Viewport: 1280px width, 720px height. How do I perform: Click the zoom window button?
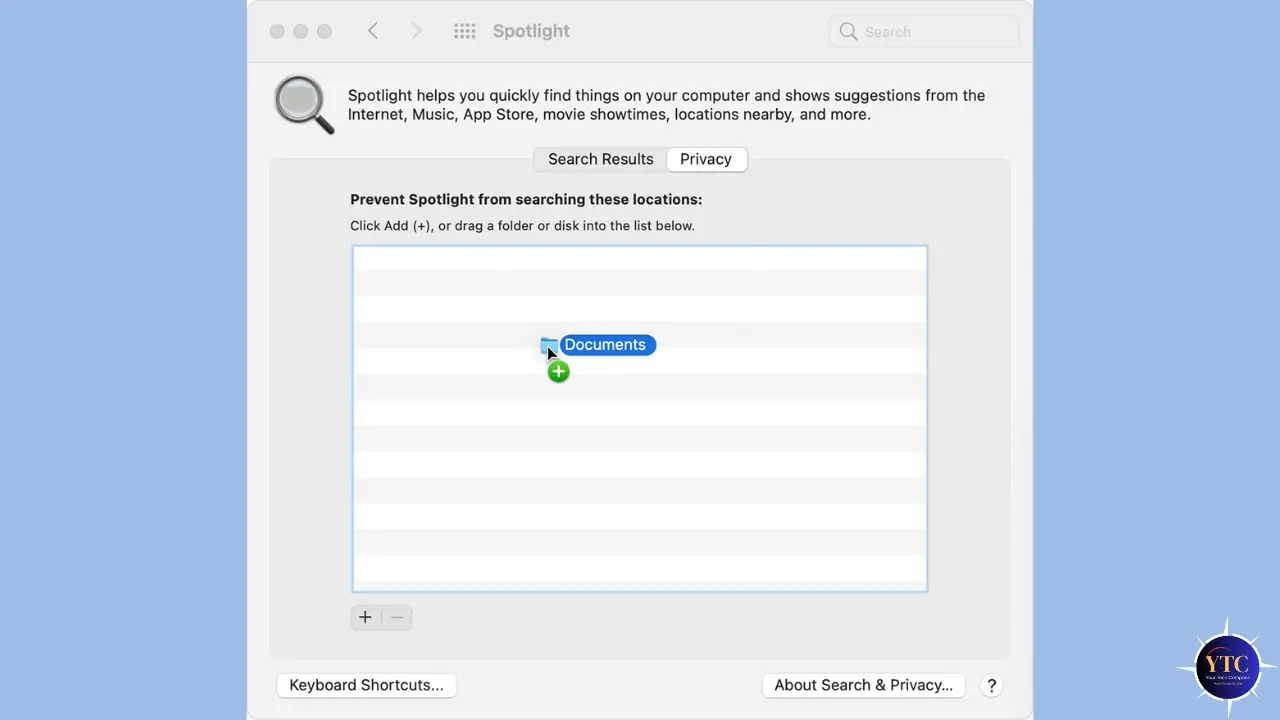(324, 31)
